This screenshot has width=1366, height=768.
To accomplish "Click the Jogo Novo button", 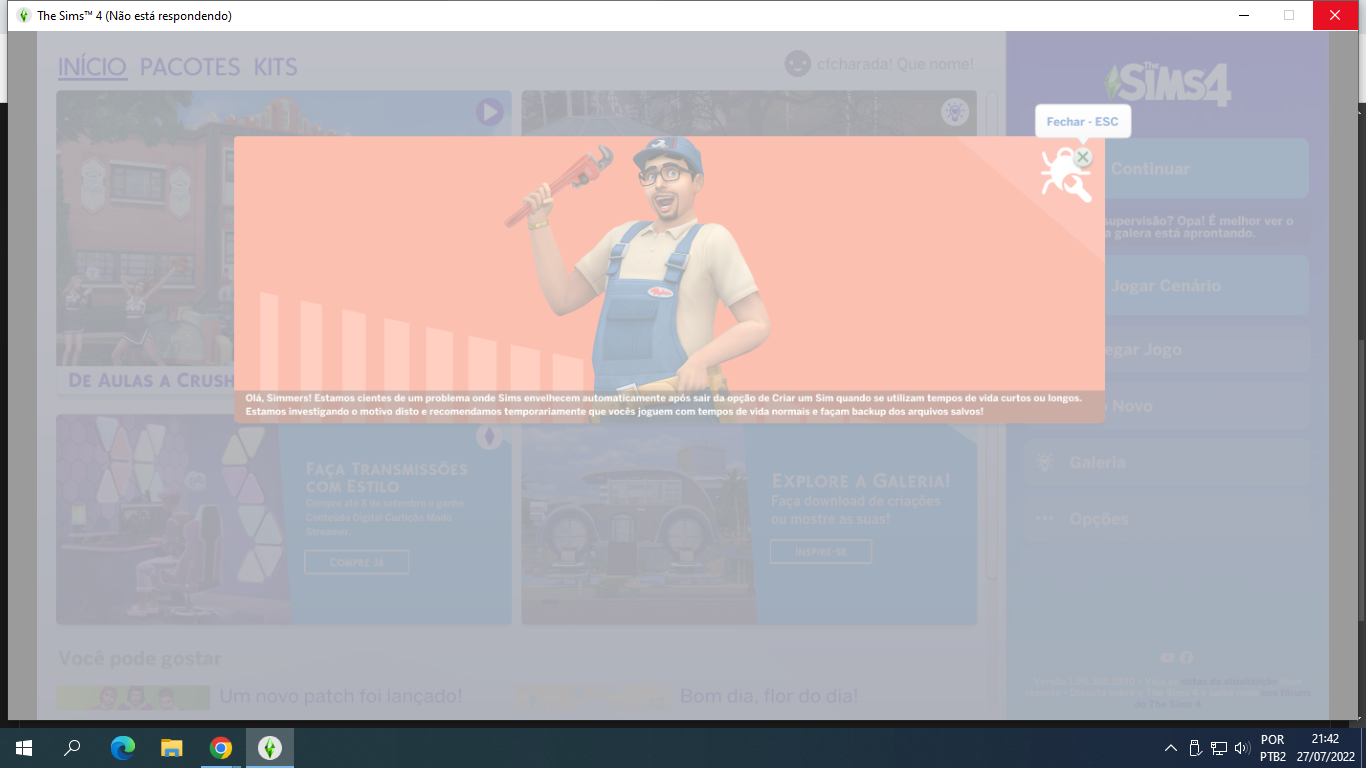I will pos(1166,406).
